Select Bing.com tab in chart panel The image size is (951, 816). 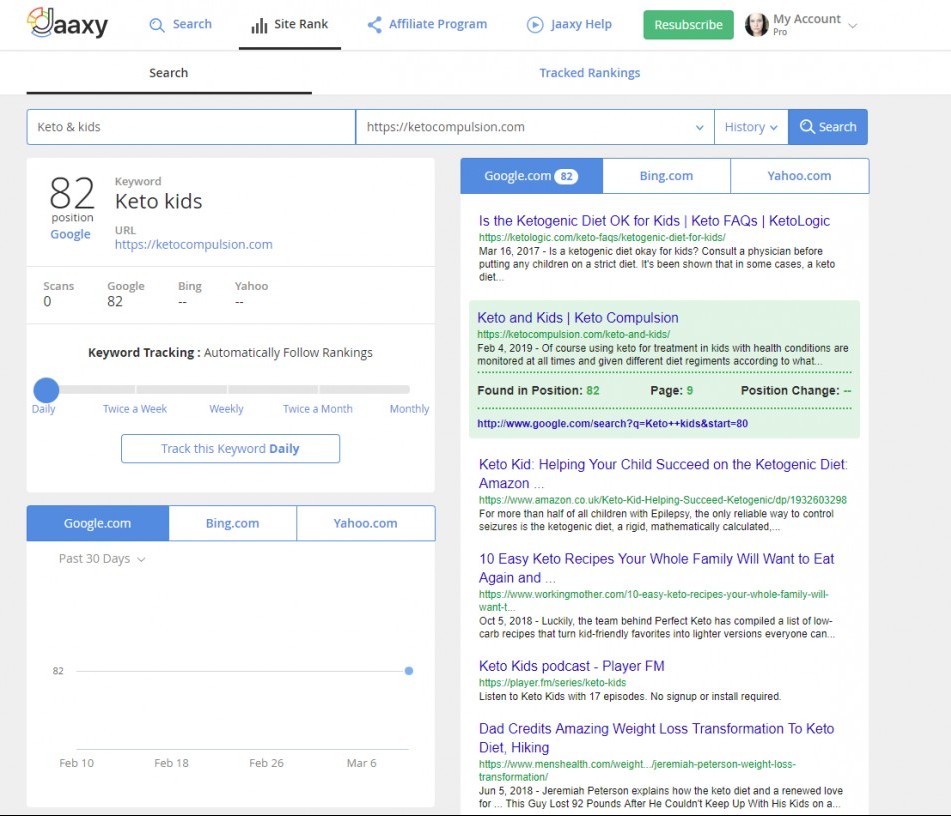tap(232, 523)
